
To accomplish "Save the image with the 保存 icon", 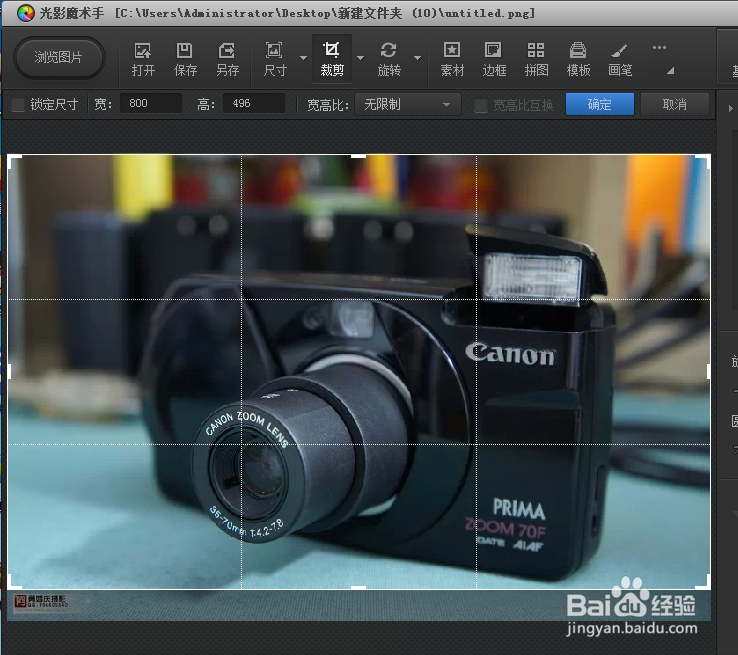I will [x=185, y=59].
